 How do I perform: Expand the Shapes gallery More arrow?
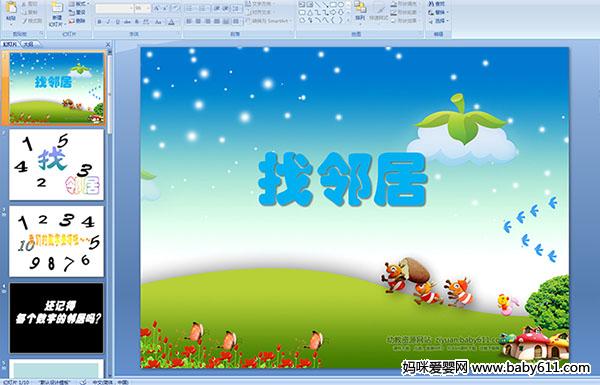pyautogui.click(x=348, y=20)
